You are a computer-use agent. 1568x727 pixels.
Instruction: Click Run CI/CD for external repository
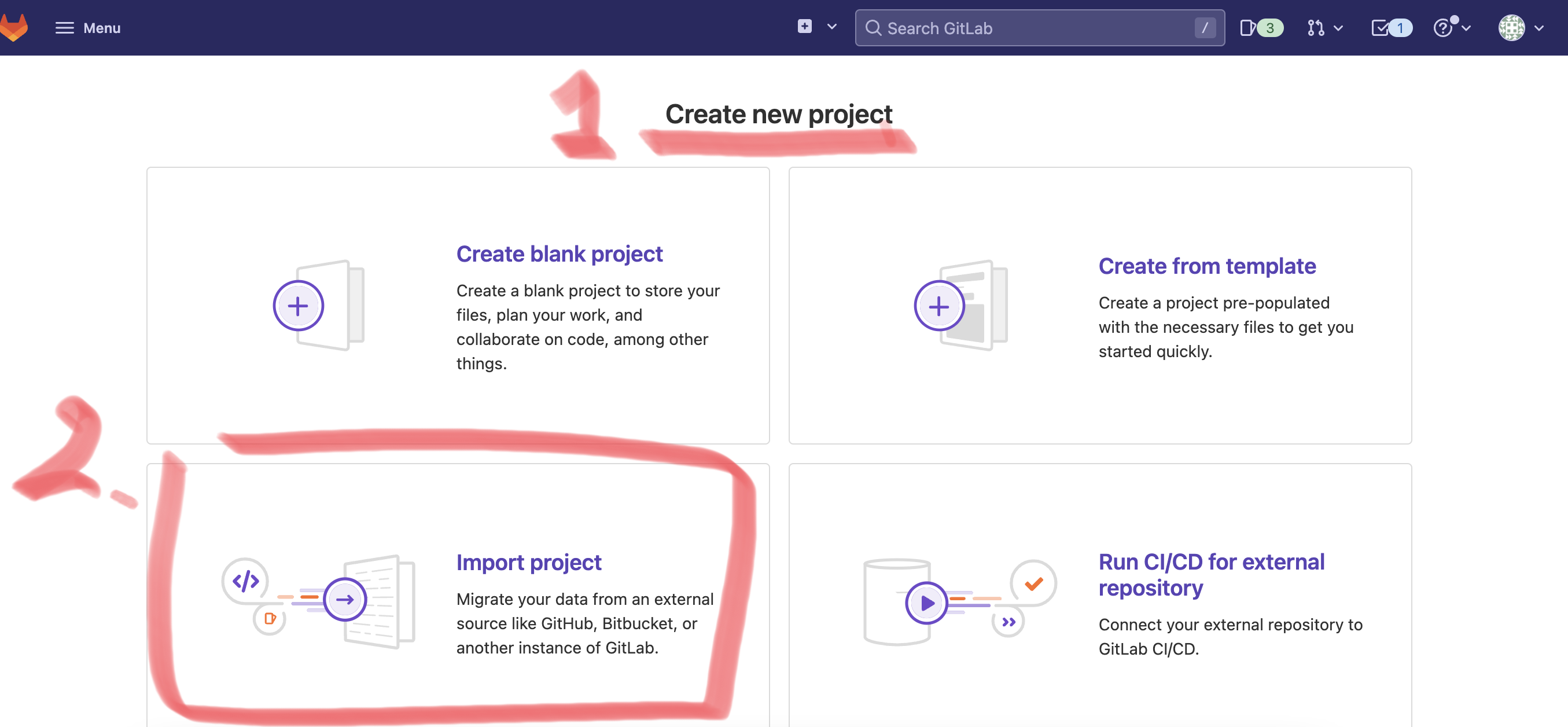click(1212, 574)
